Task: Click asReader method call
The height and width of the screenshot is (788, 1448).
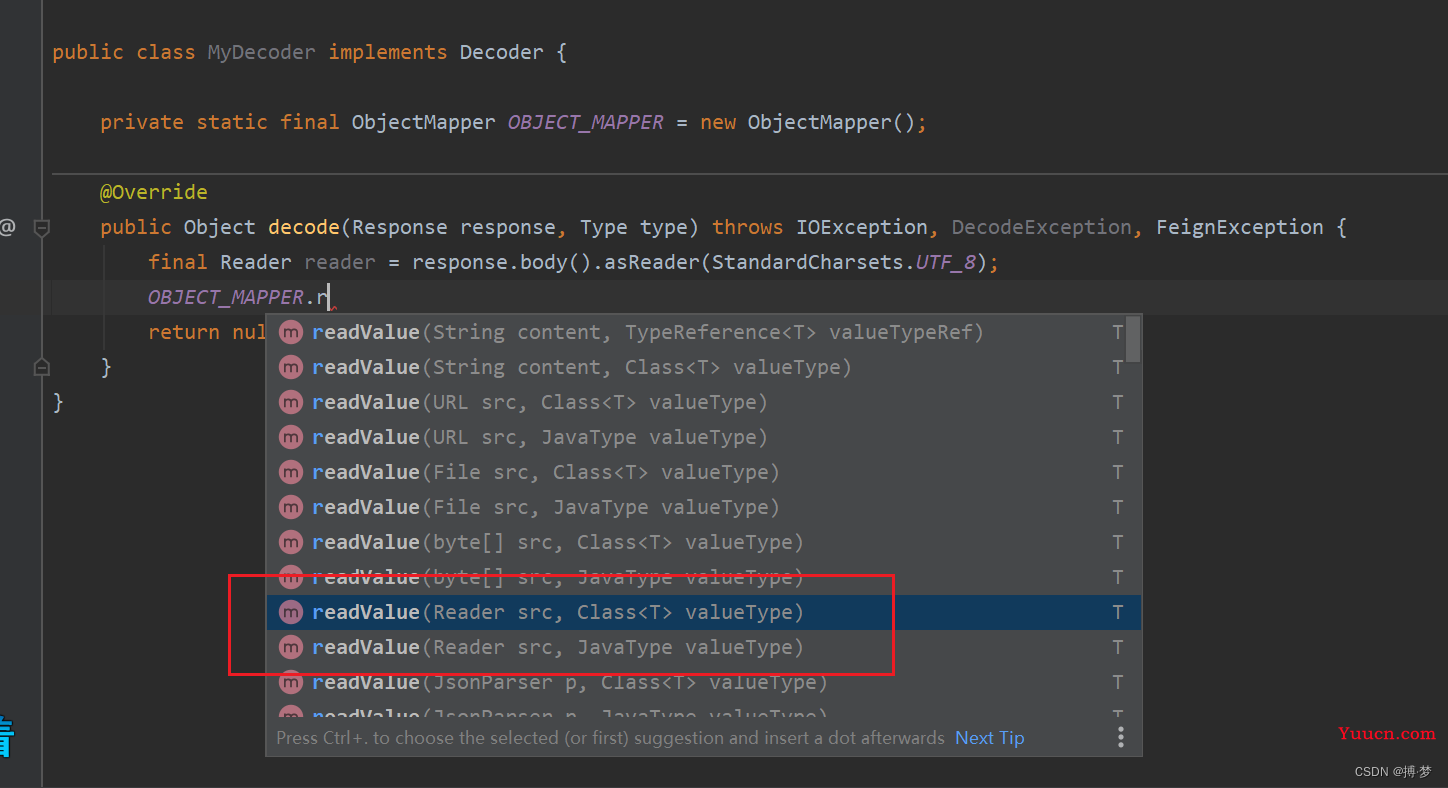Action: click(652, 262)
